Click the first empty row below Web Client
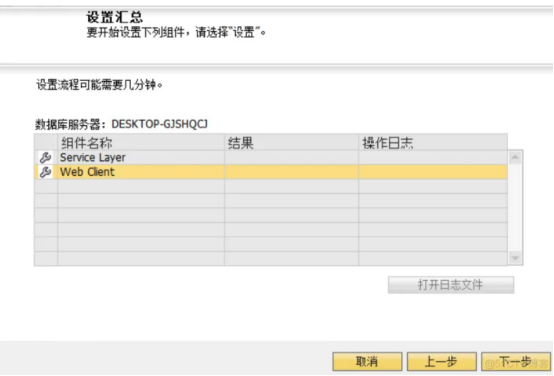This screenshot has width=554, height=376. pos(271,187)
